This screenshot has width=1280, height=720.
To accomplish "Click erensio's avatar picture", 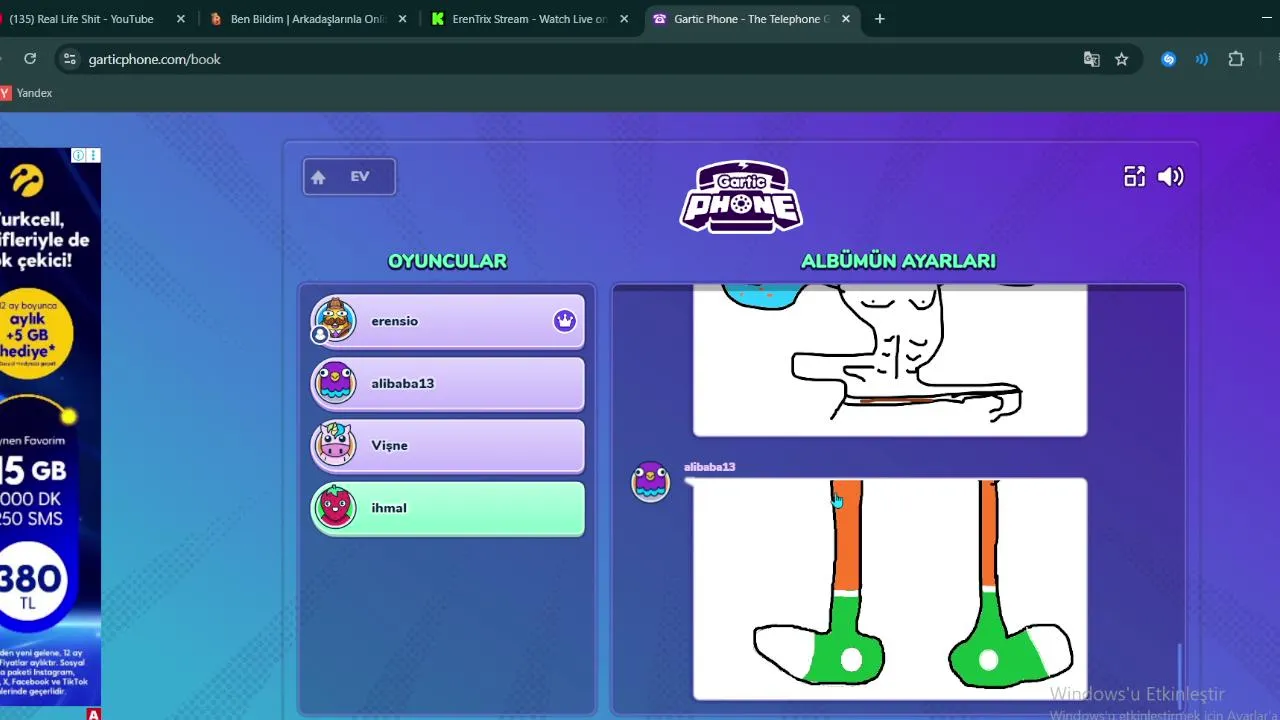I will pos(335,320).
